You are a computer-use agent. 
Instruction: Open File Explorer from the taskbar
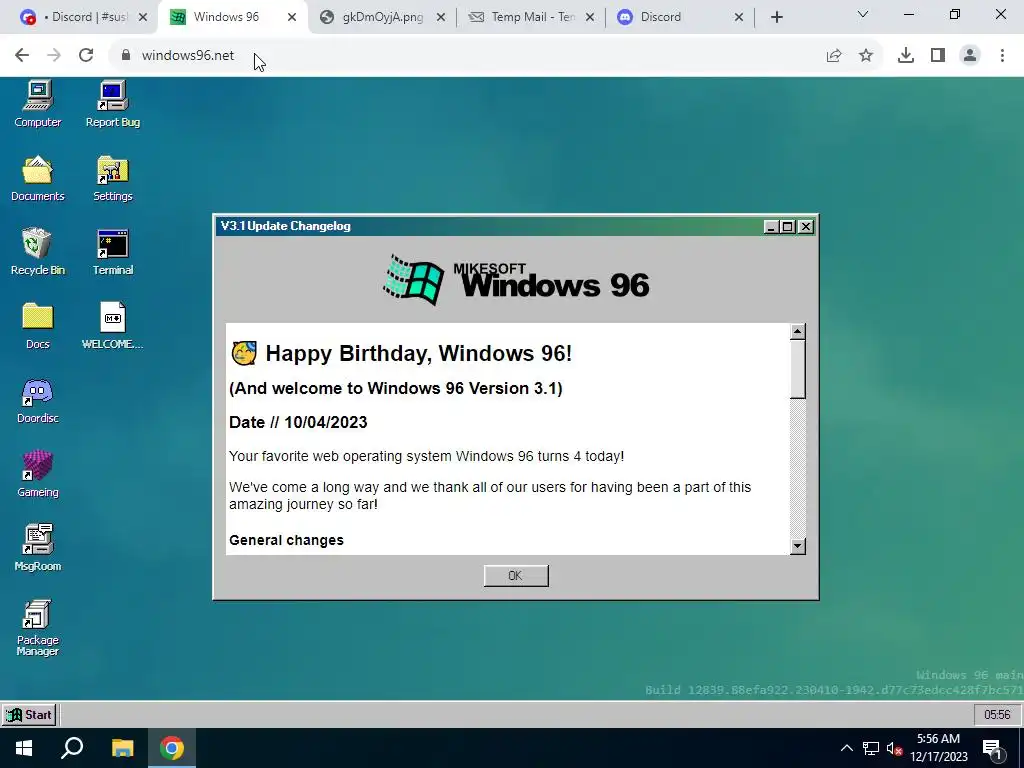pos(122,748)
